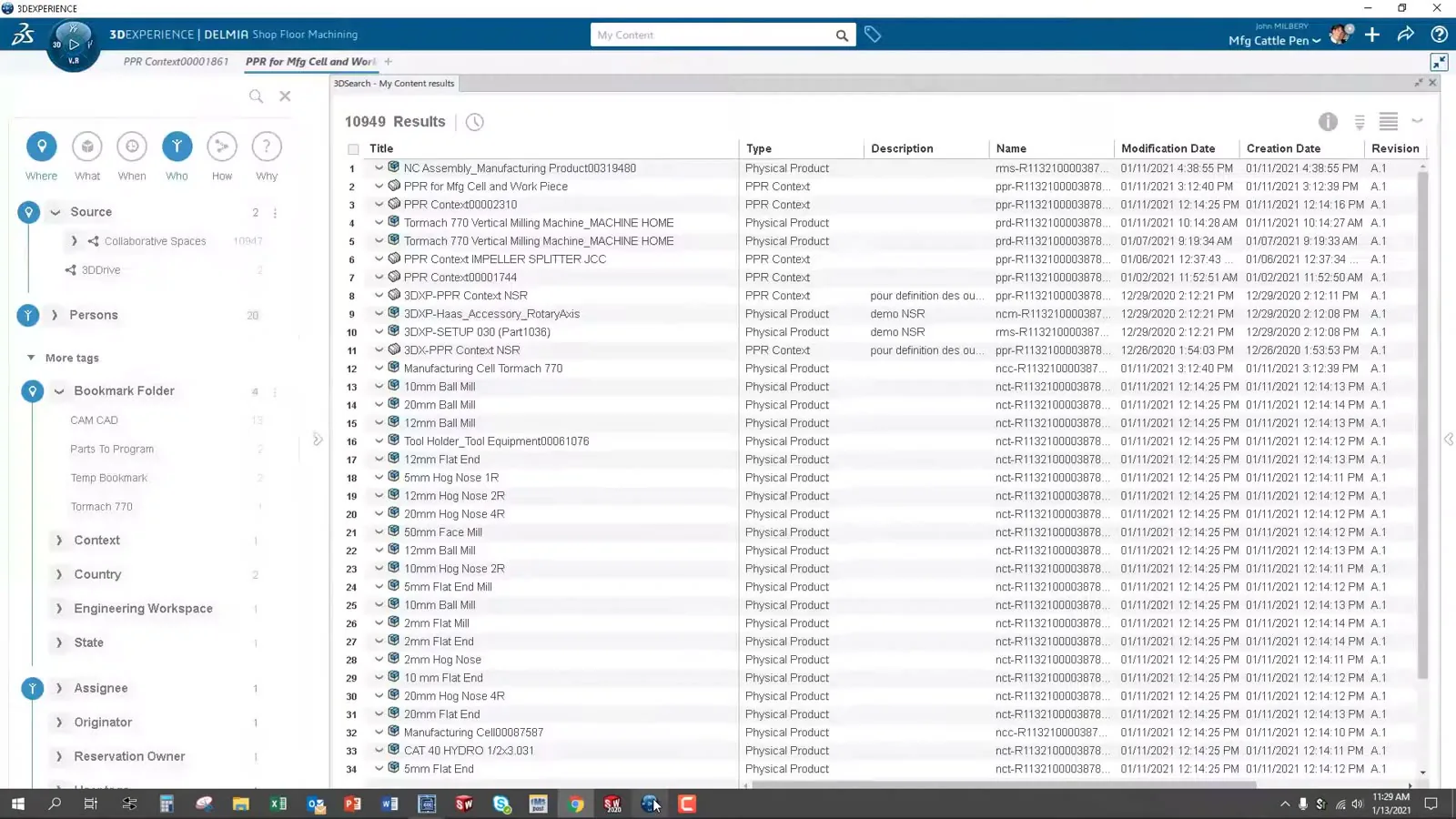Click My Content search field
The height and width of the screenshot is (819, 1456).
(713, 35)
